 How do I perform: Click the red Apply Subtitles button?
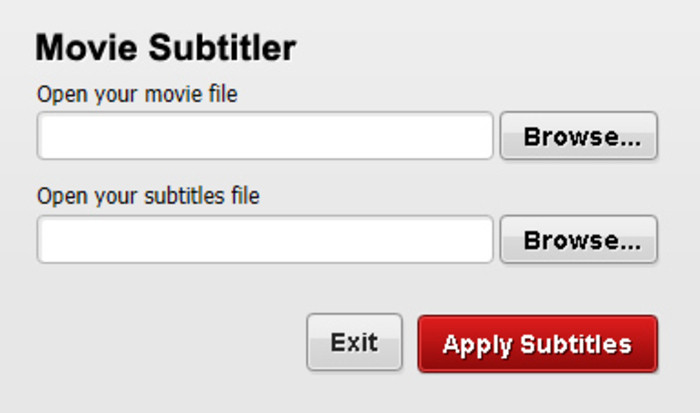click(538, 344)
